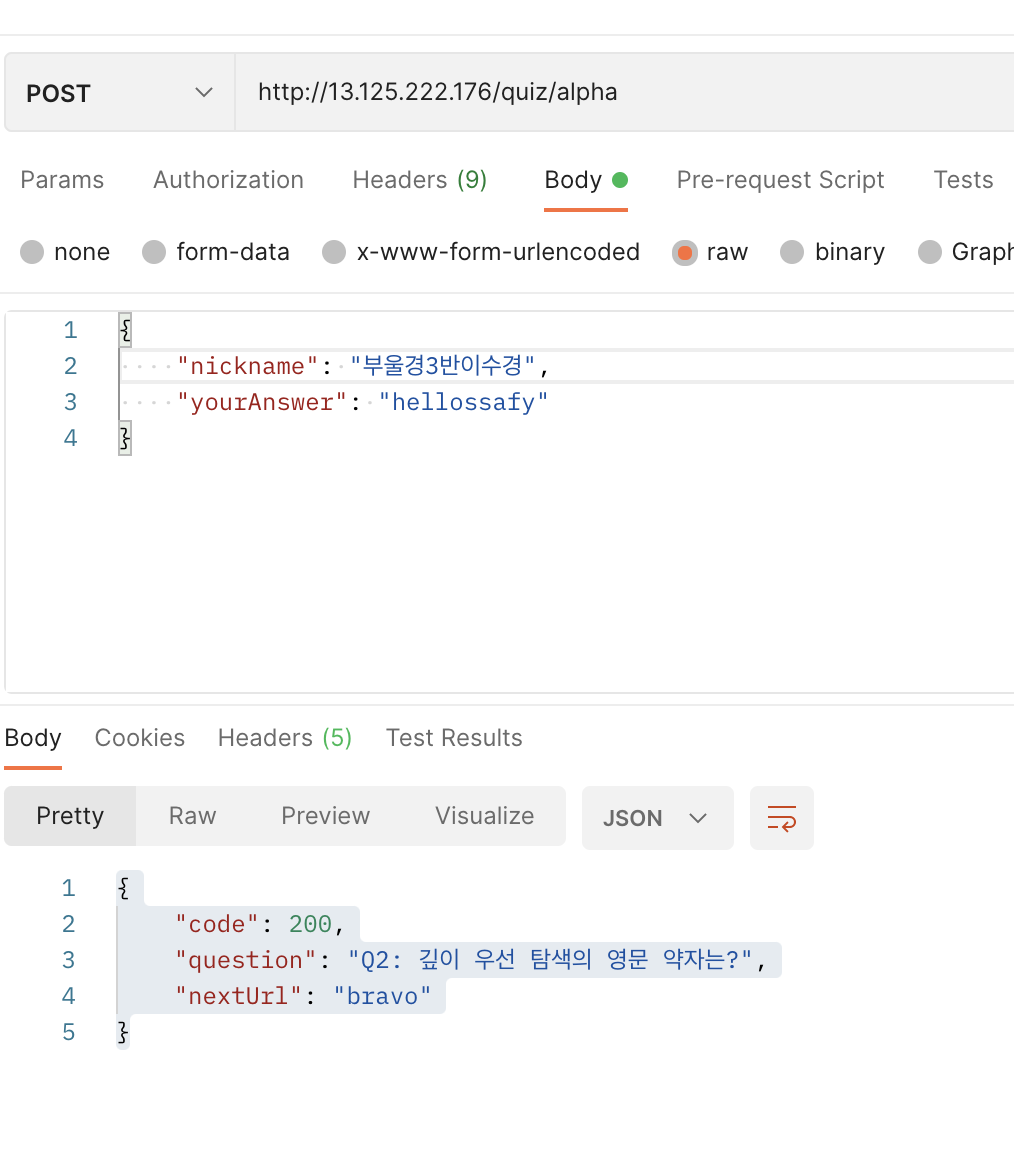Screen dimensions: 1014x1176
Task: Open the response Cookies tab
Action: coord(140,738)
